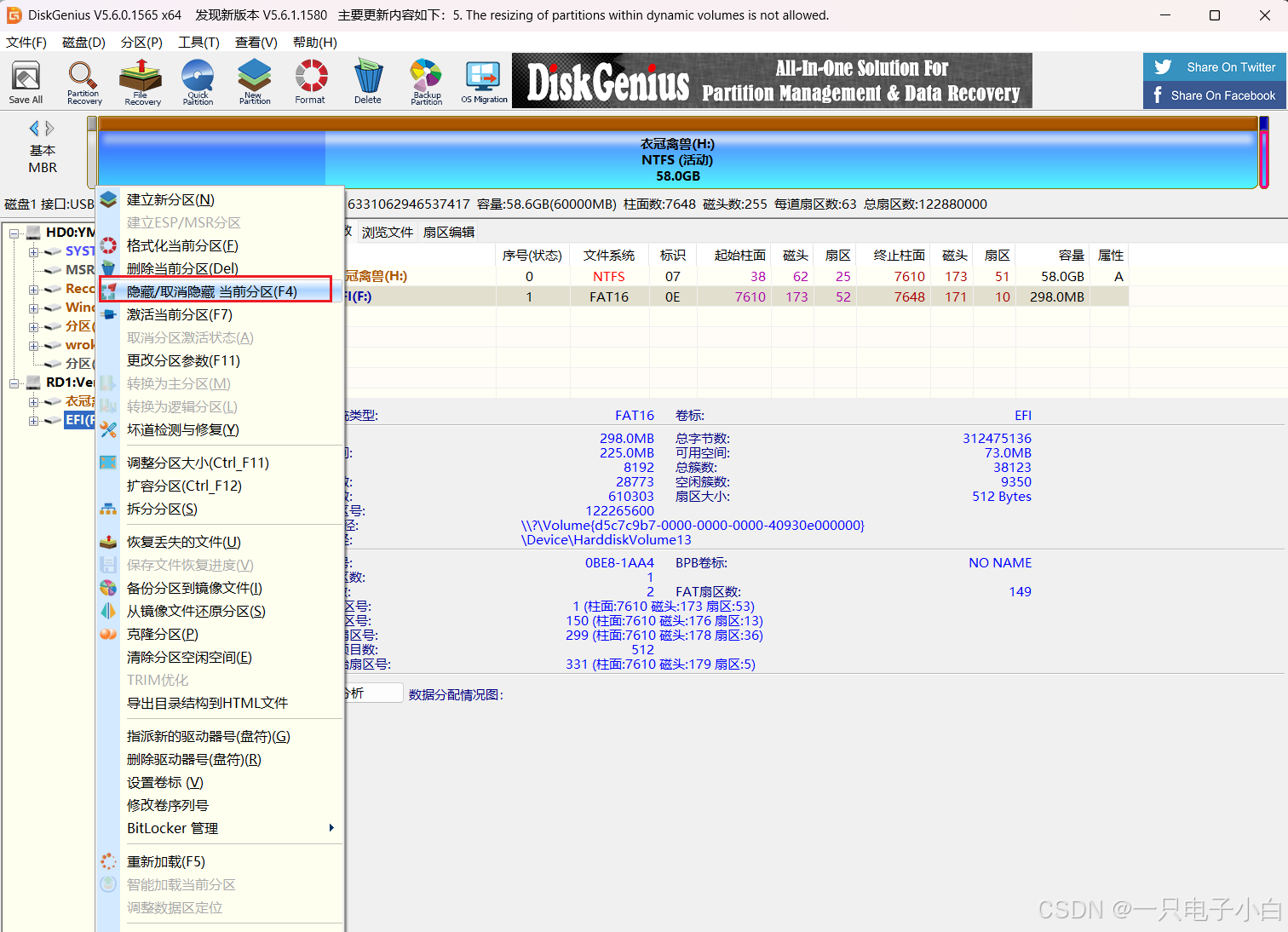Choose 从镜像文件还原分区(S) menu entry

tap(220, 611)
